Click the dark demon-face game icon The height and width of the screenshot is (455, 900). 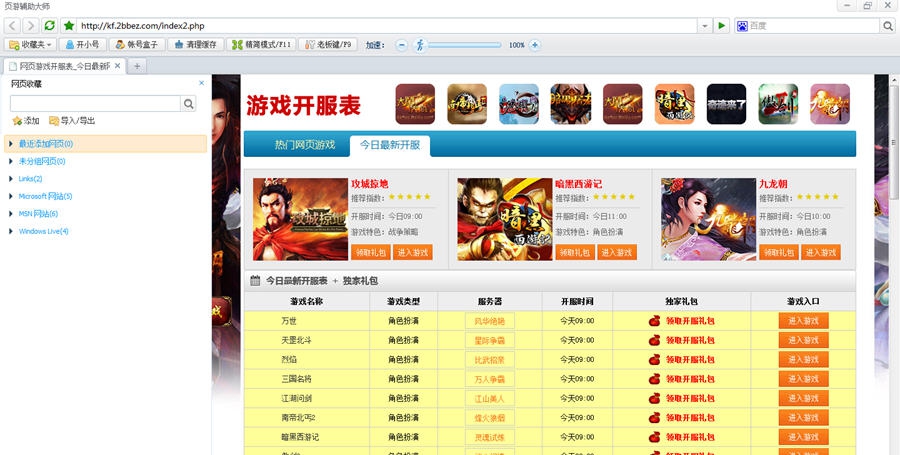571,104
